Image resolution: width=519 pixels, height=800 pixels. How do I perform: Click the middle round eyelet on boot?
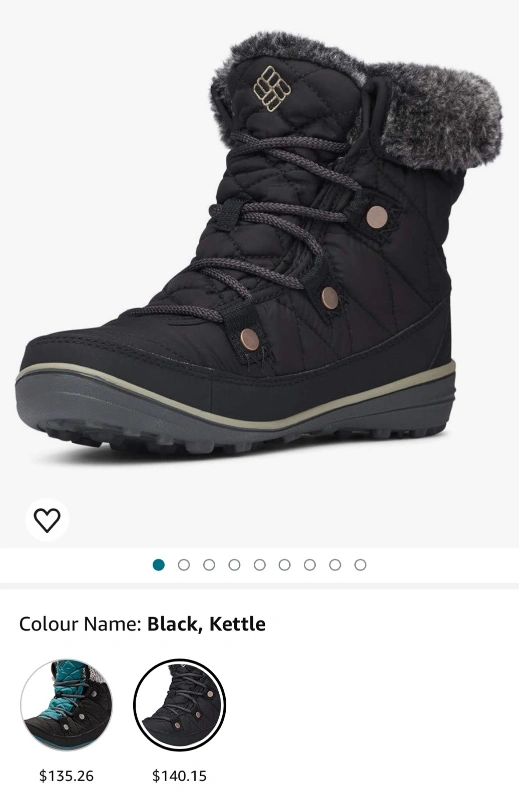click(330, 297)
